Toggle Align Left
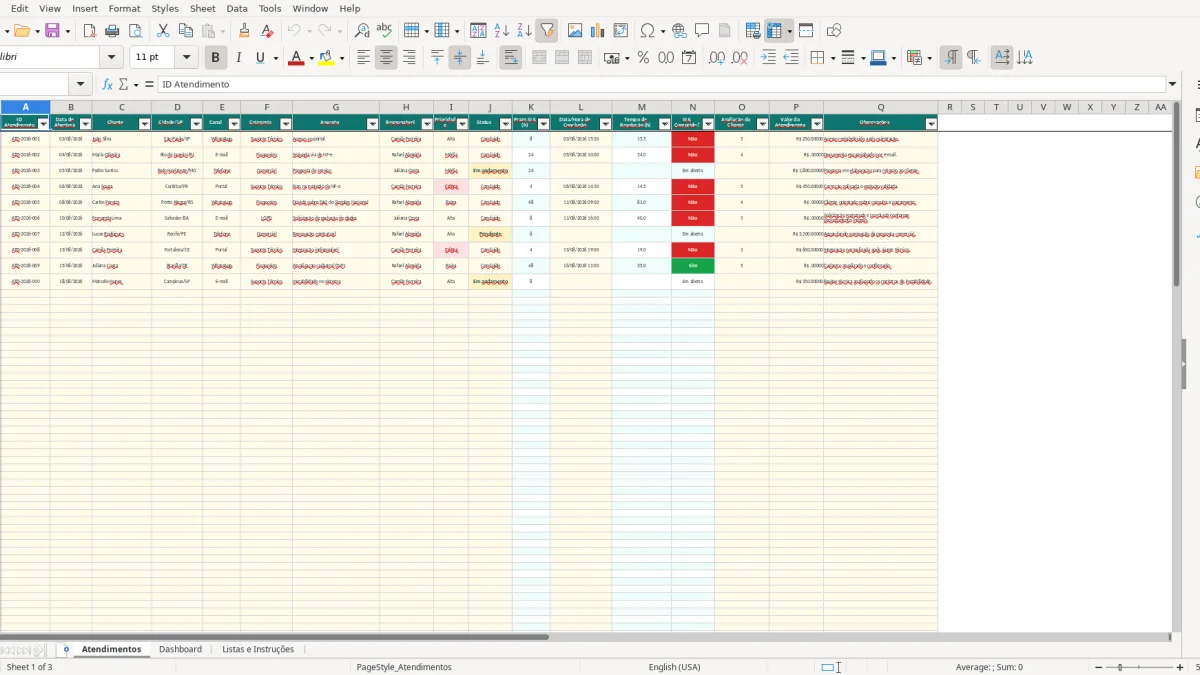Screen dimensions: 1200x675 tap(363, 58)
